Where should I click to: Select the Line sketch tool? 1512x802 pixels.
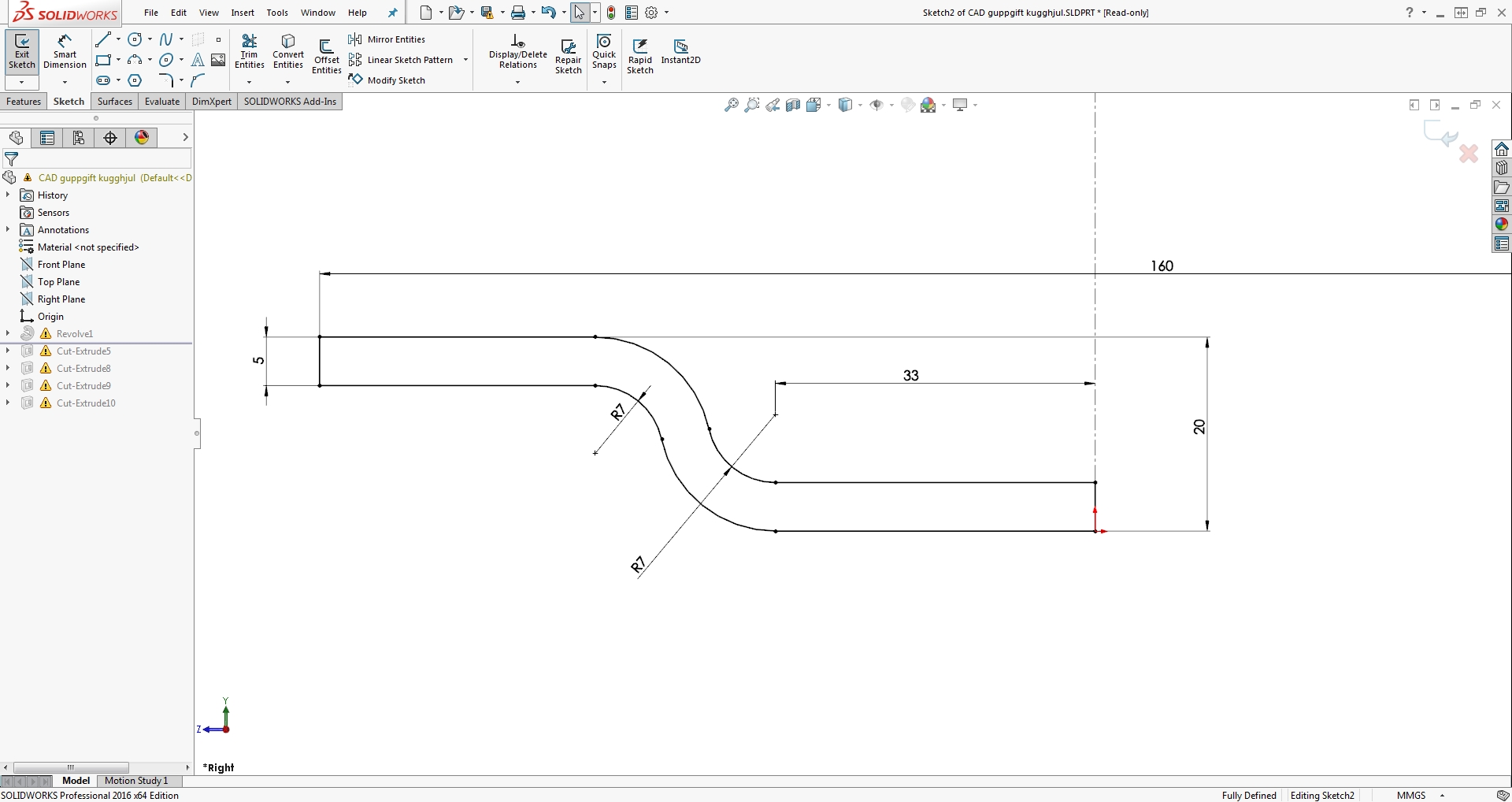pos(103,39)
